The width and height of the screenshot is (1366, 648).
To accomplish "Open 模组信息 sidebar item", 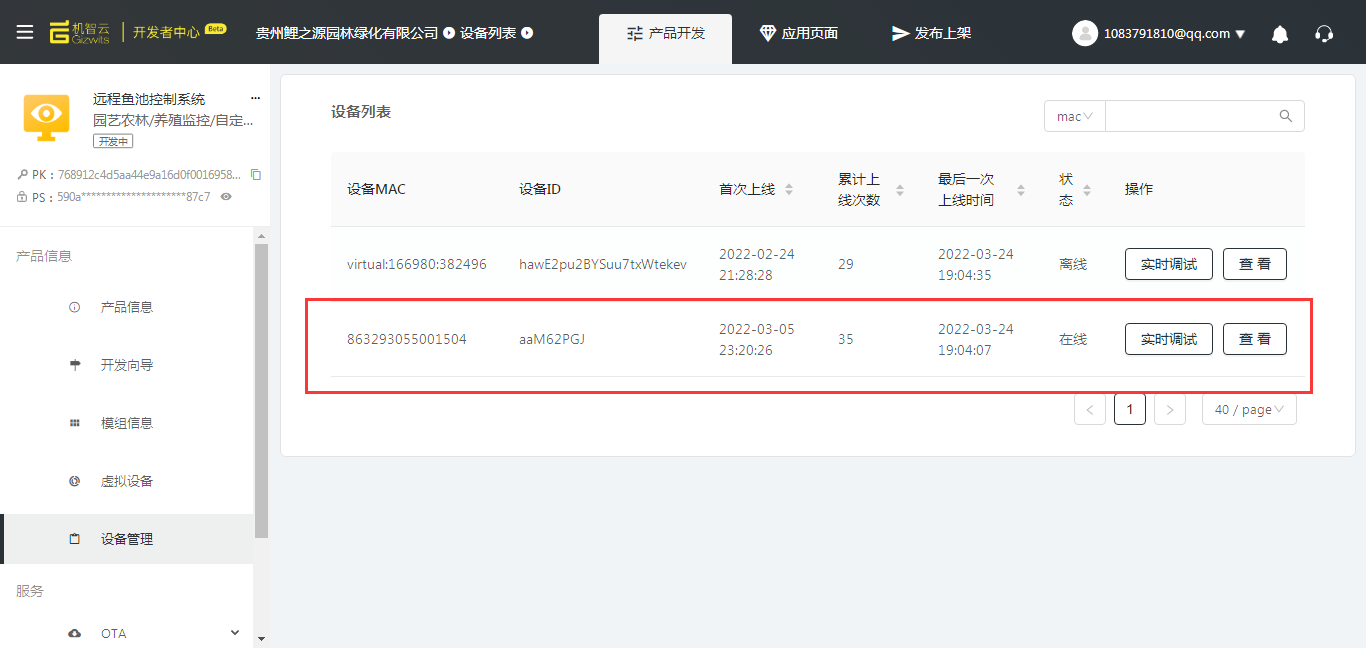I will tap(127, 423).
